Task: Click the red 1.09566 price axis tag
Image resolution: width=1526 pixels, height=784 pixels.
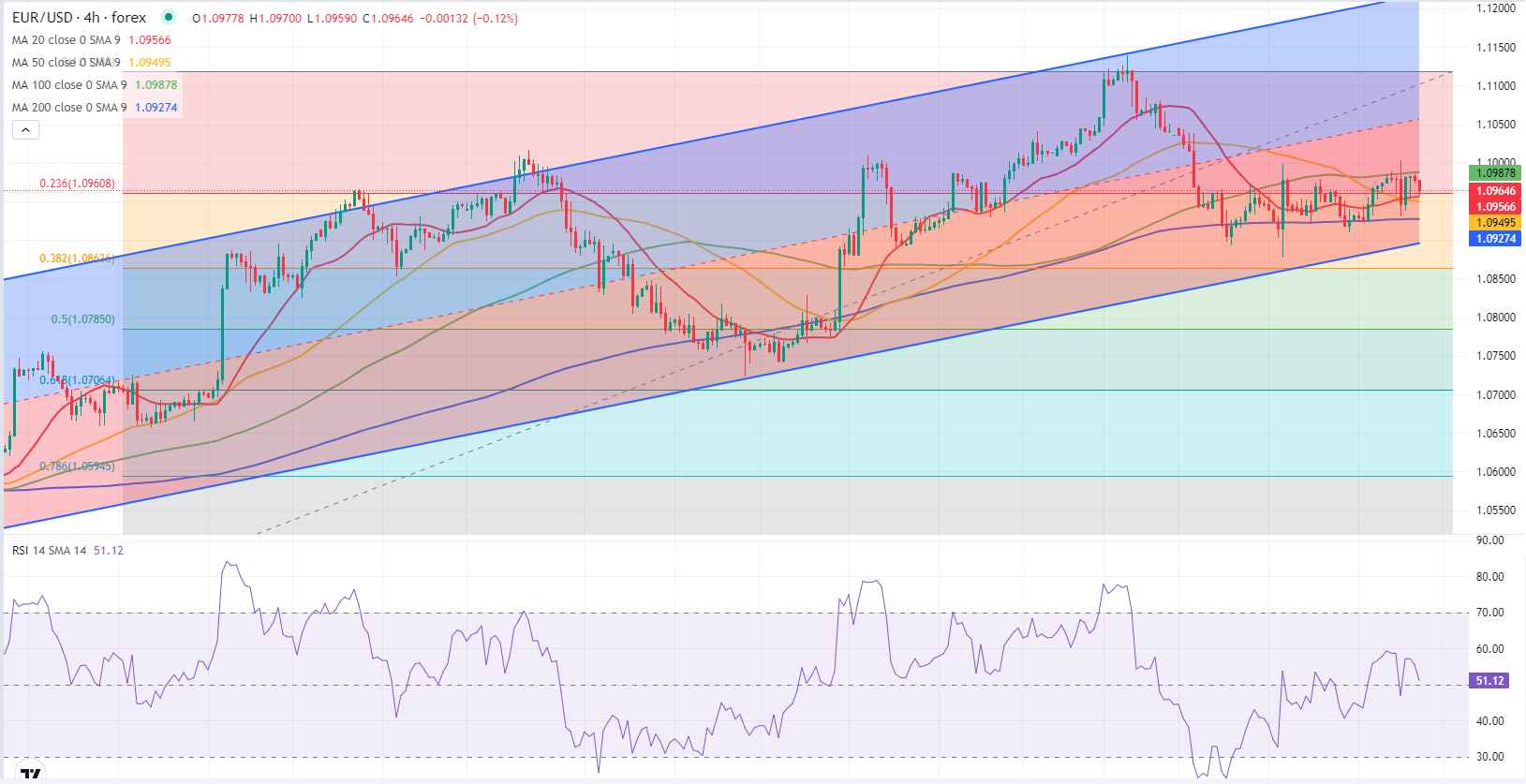Action: (x=1496, y=207)
